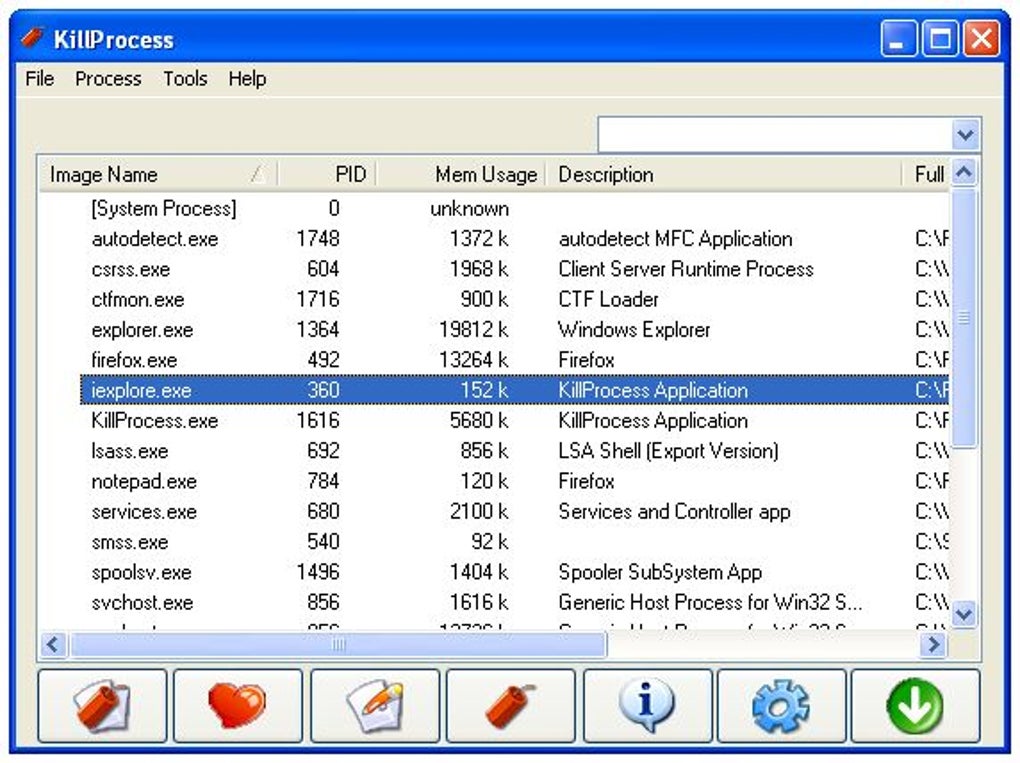Image resolution: width=1020 pixels, height=763 pixels.
Task: Click the green down-arrow button
Action: (x=915, y=706)
